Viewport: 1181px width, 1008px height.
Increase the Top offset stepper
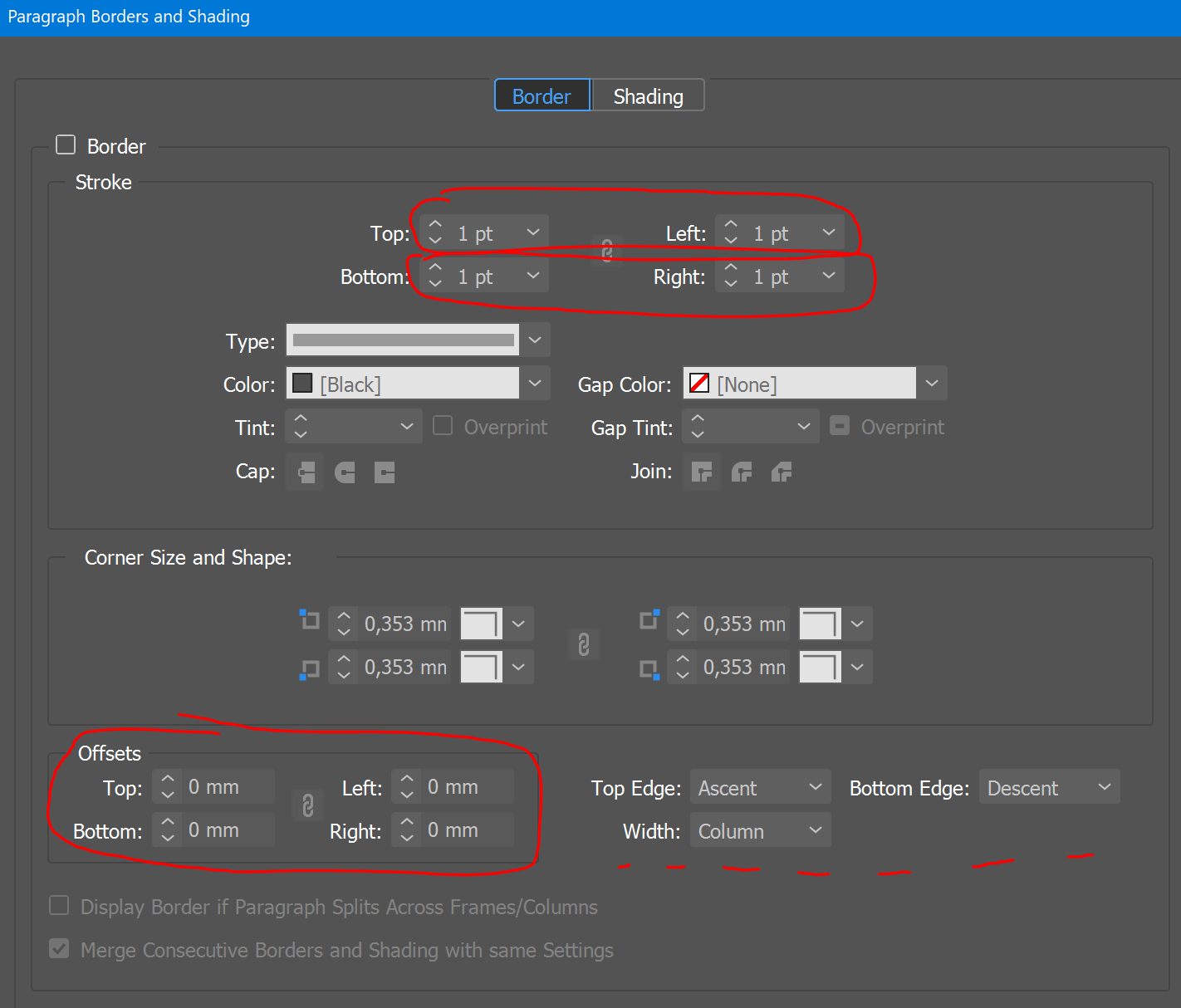tap(168, 778)
